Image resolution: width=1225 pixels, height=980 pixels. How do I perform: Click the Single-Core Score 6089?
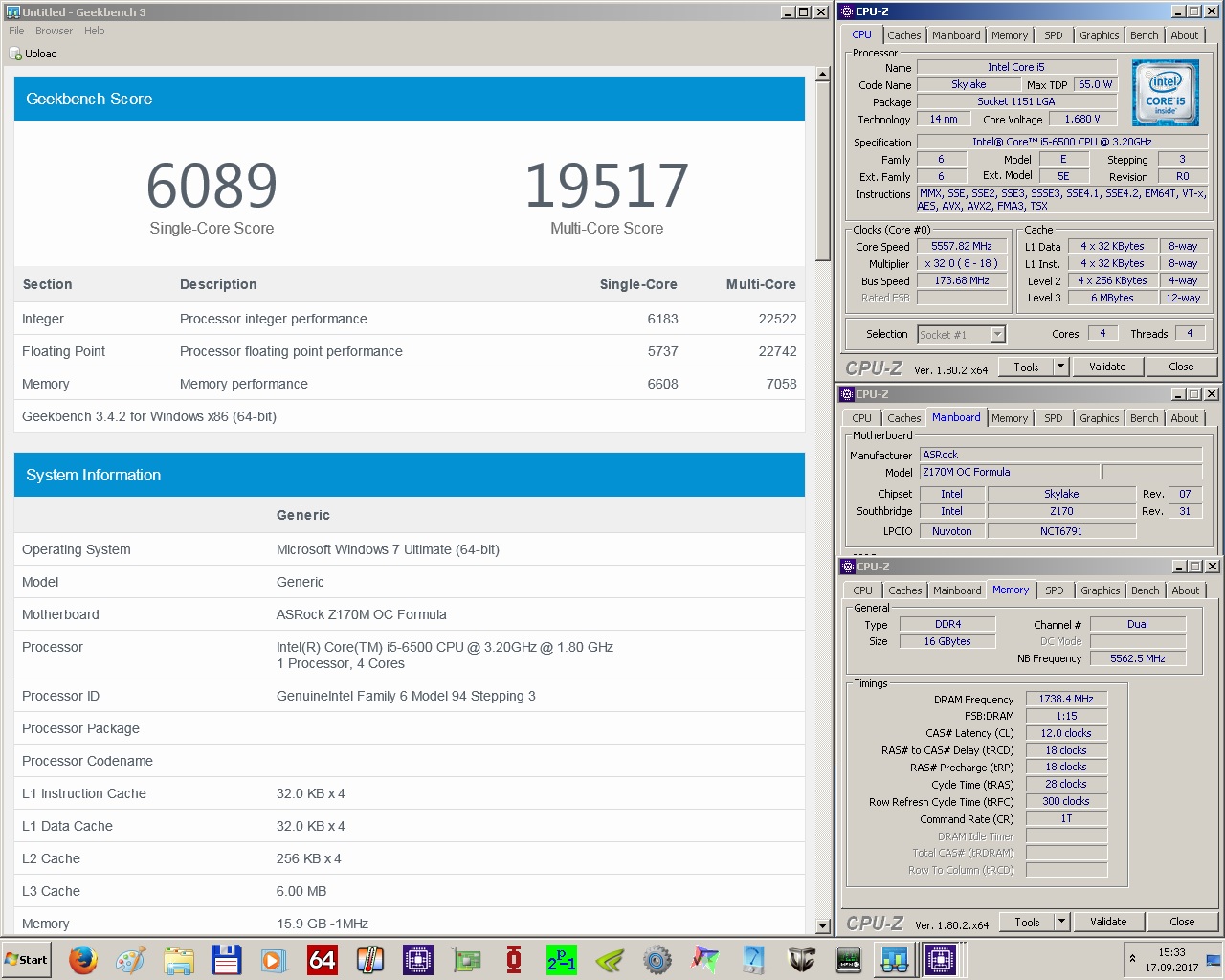[x=212, y=186]
